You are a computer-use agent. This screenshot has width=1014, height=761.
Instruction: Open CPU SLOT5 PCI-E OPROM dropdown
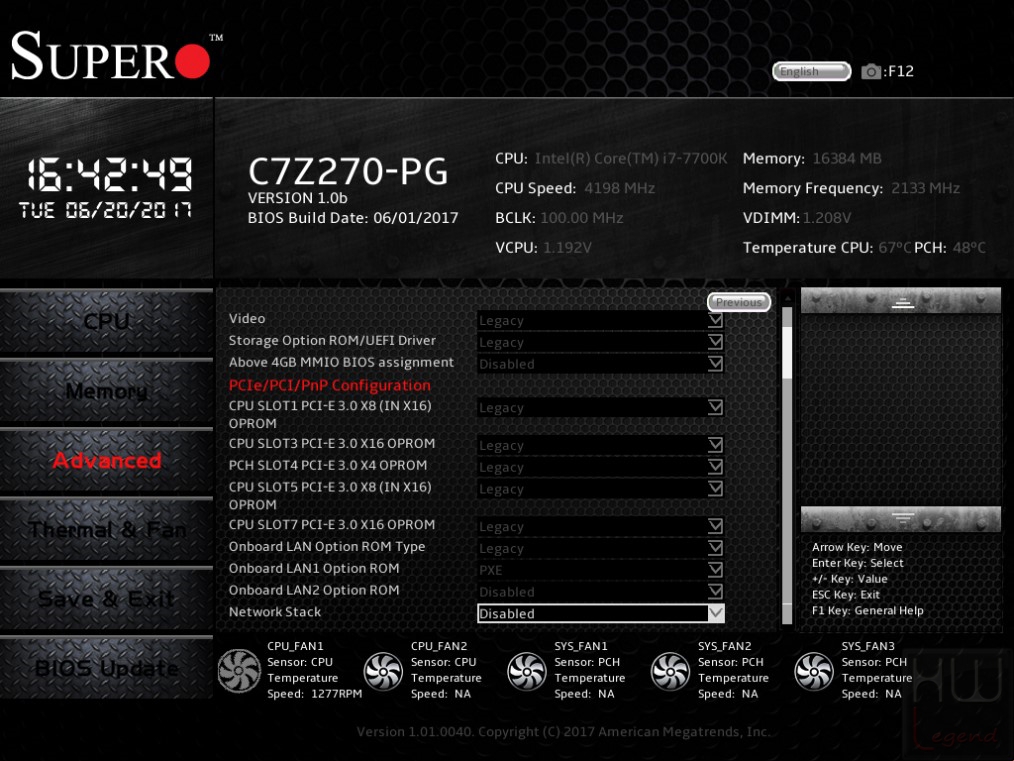pyautogui.click(x=600, y=489)
